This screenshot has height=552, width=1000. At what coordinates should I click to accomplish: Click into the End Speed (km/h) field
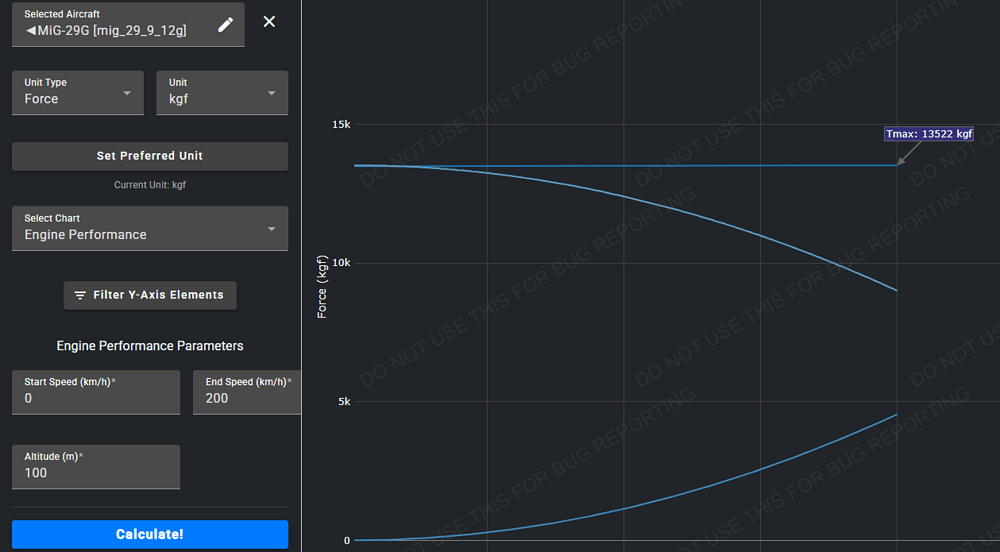(x=246, y=398)
